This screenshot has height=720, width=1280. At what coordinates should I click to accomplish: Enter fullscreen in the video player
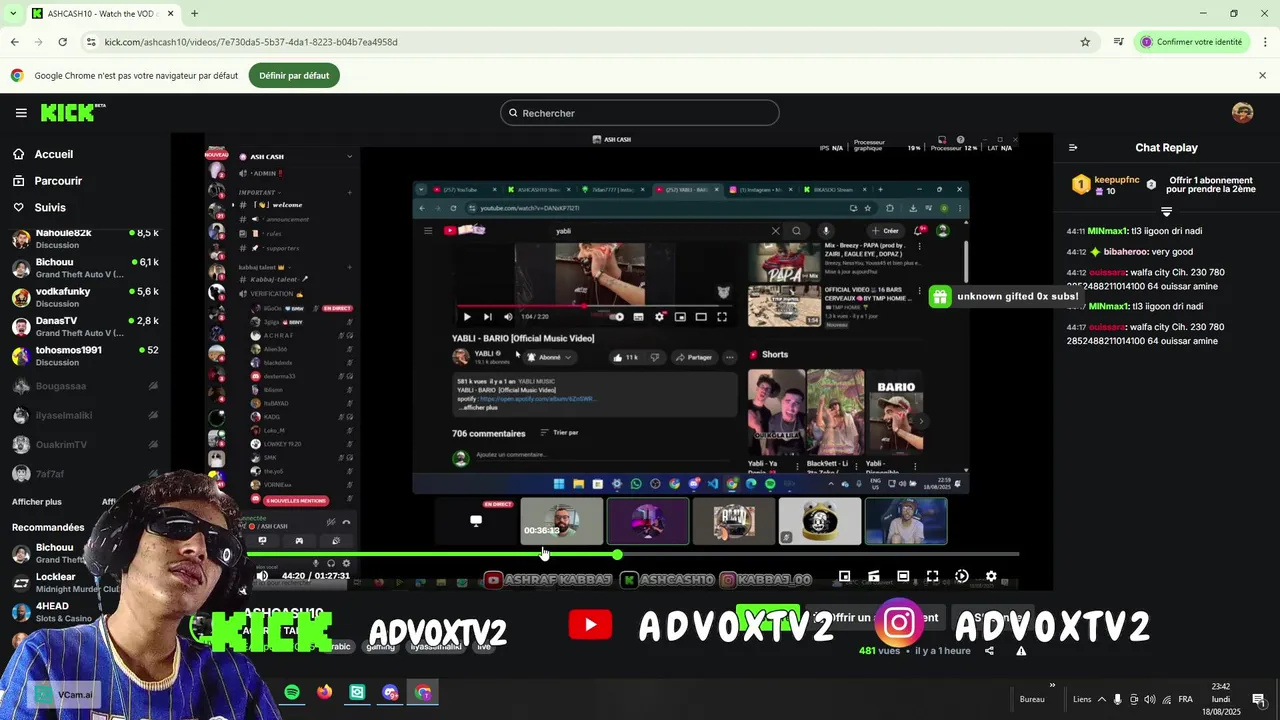[x=932, y=576]
